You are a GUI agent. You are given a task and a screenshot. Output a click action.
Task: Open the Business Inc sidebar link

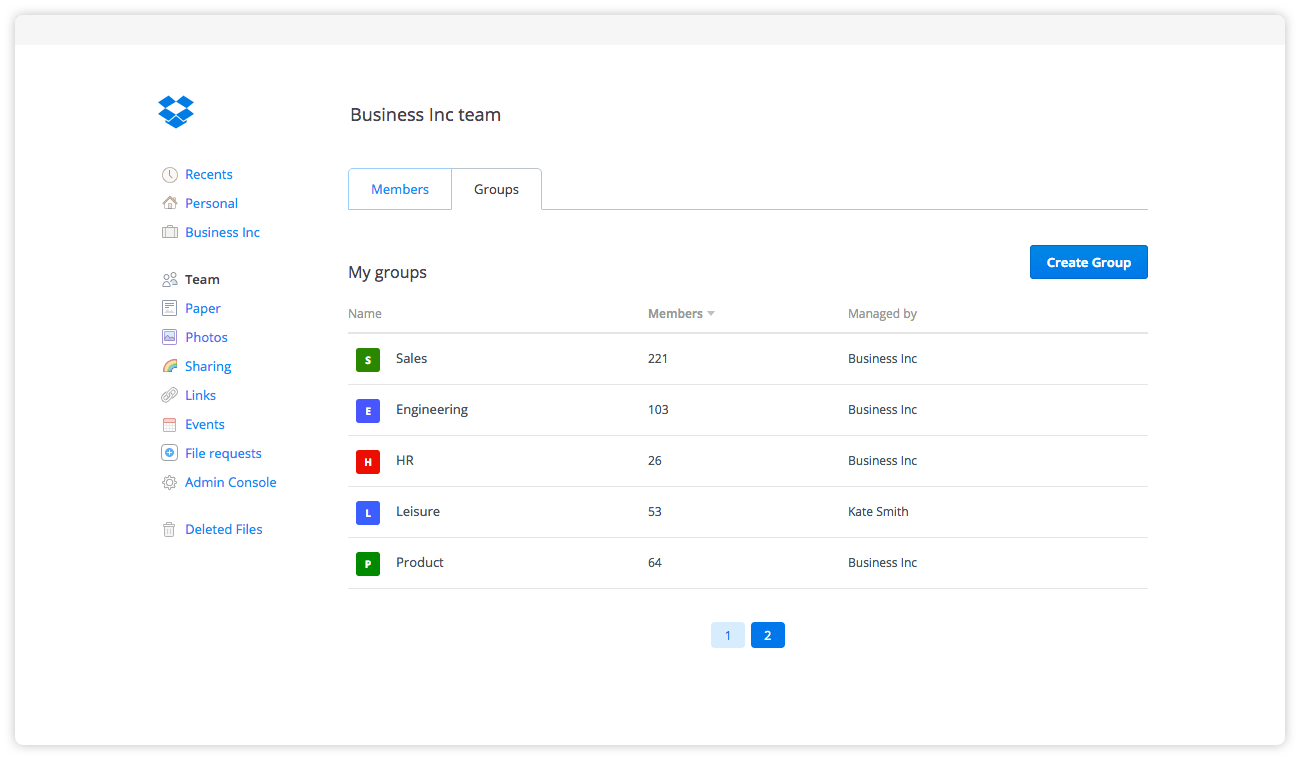[x=222, y=232]
